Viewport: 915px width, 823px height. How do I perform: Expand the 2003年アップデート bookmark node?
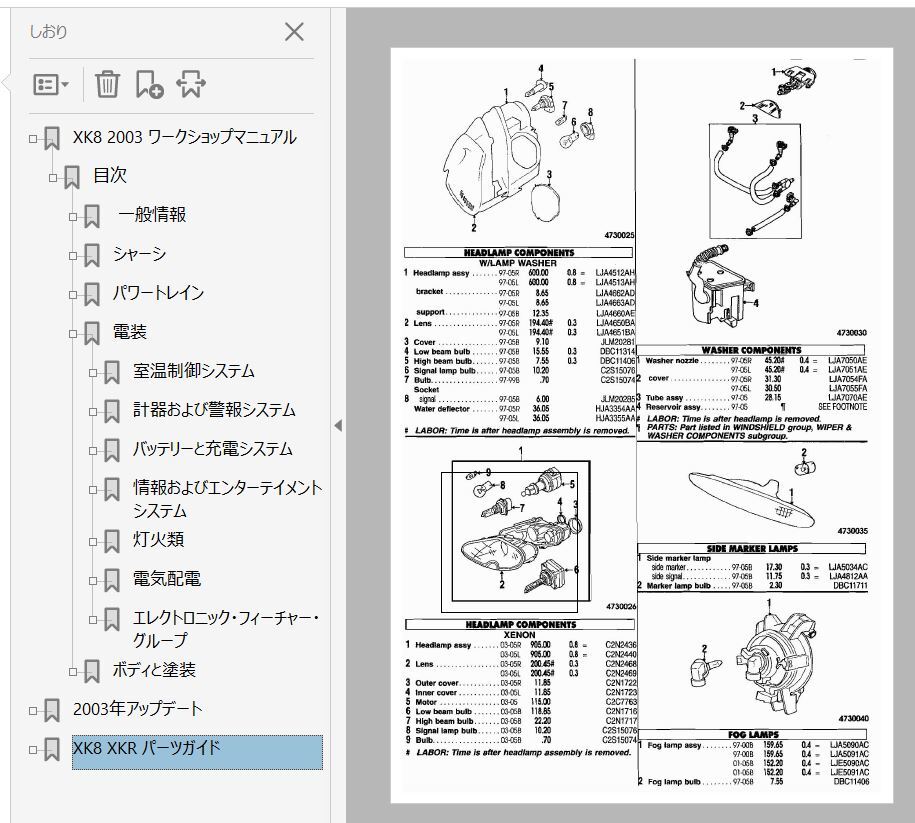pos(33,711)
